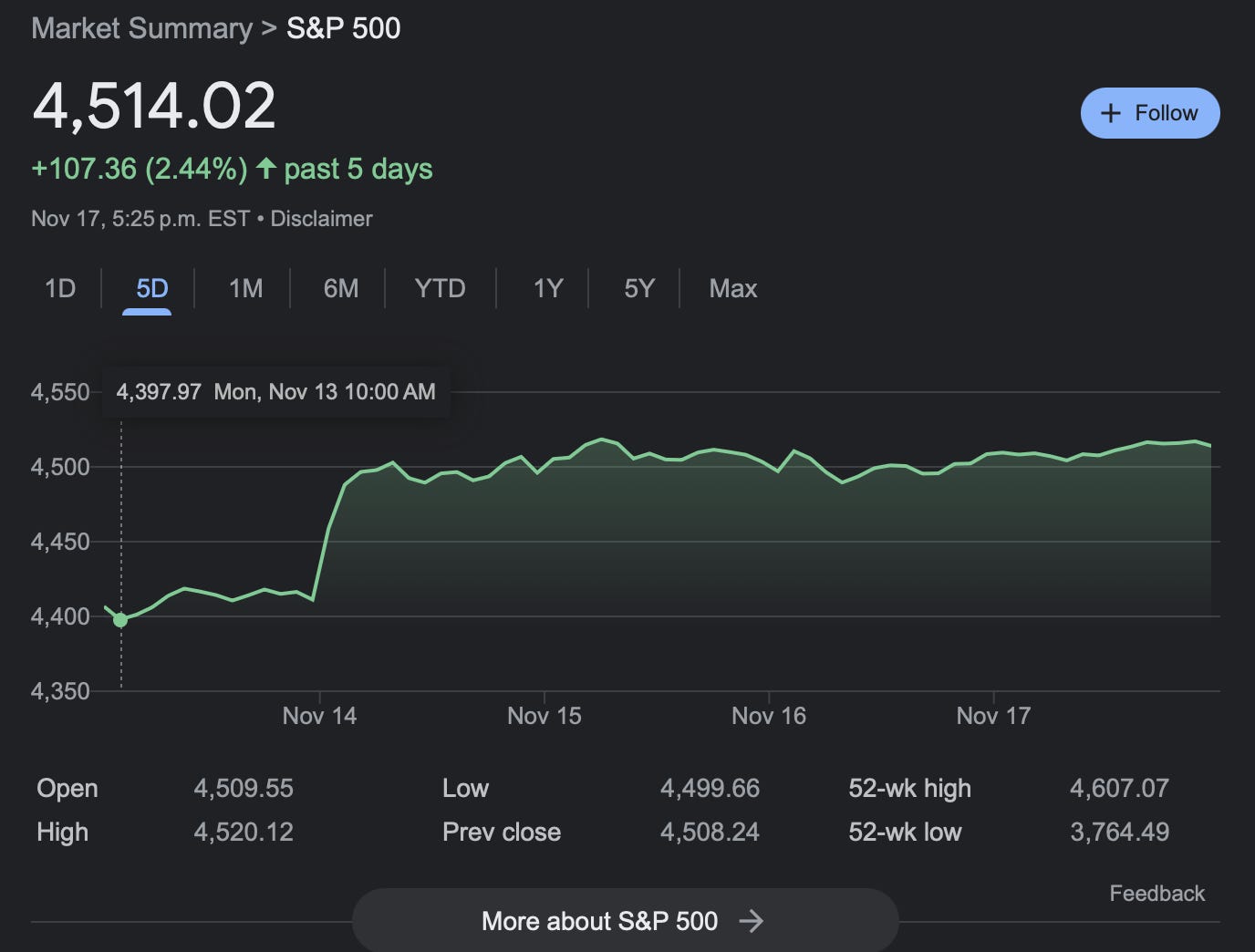Screen dimensions: 1255x952
Task: Click the 4,450 y-axis label
Action: coord(60,542)
